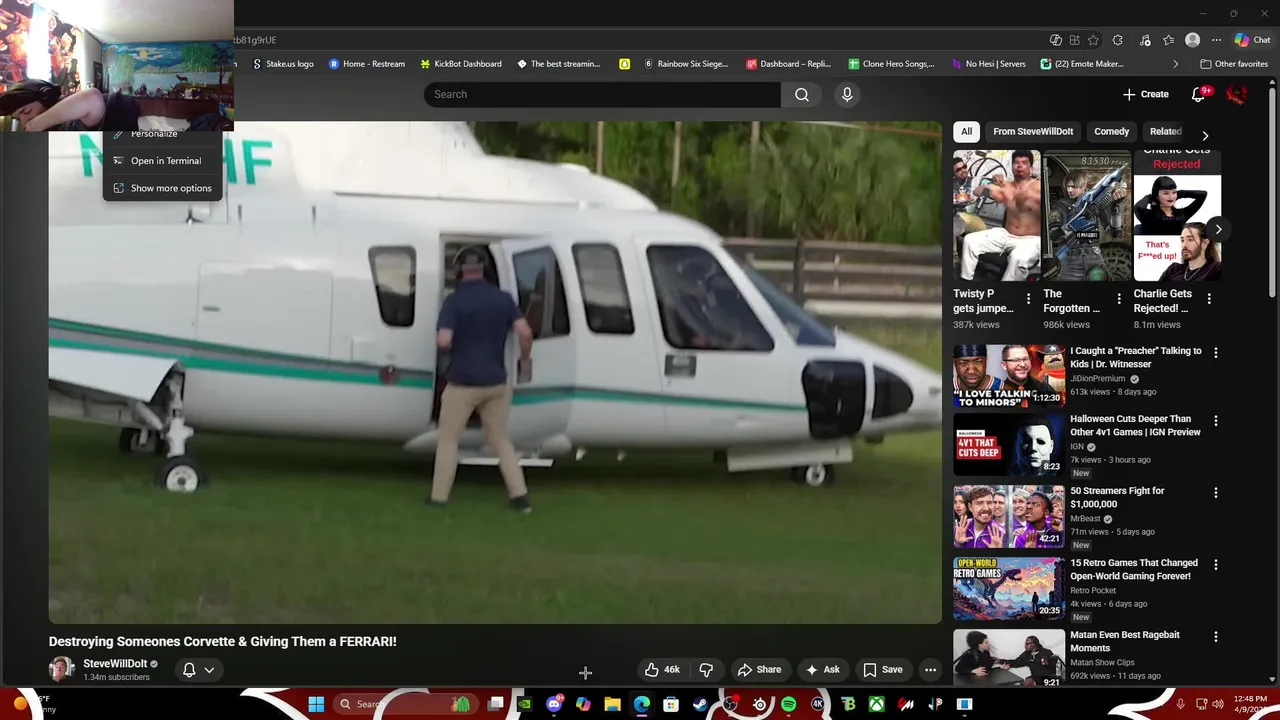Open Spotify from the taskbar
The height and width of the screenshot is (720, 1280).
[x=788, y=704]
